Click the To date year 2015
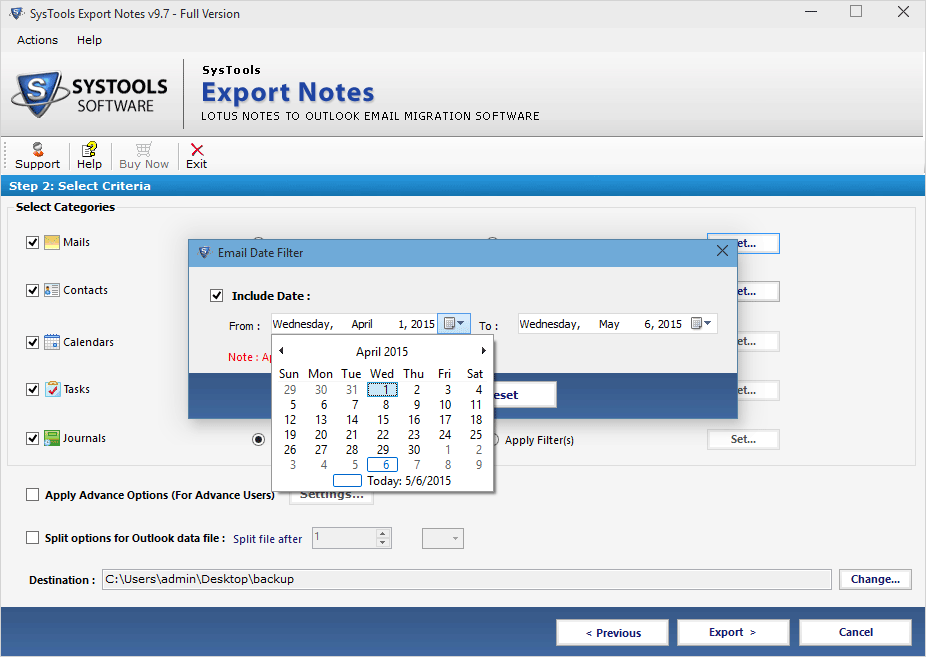This screenshot has width=926, height=657. click(x=670, y=324)
